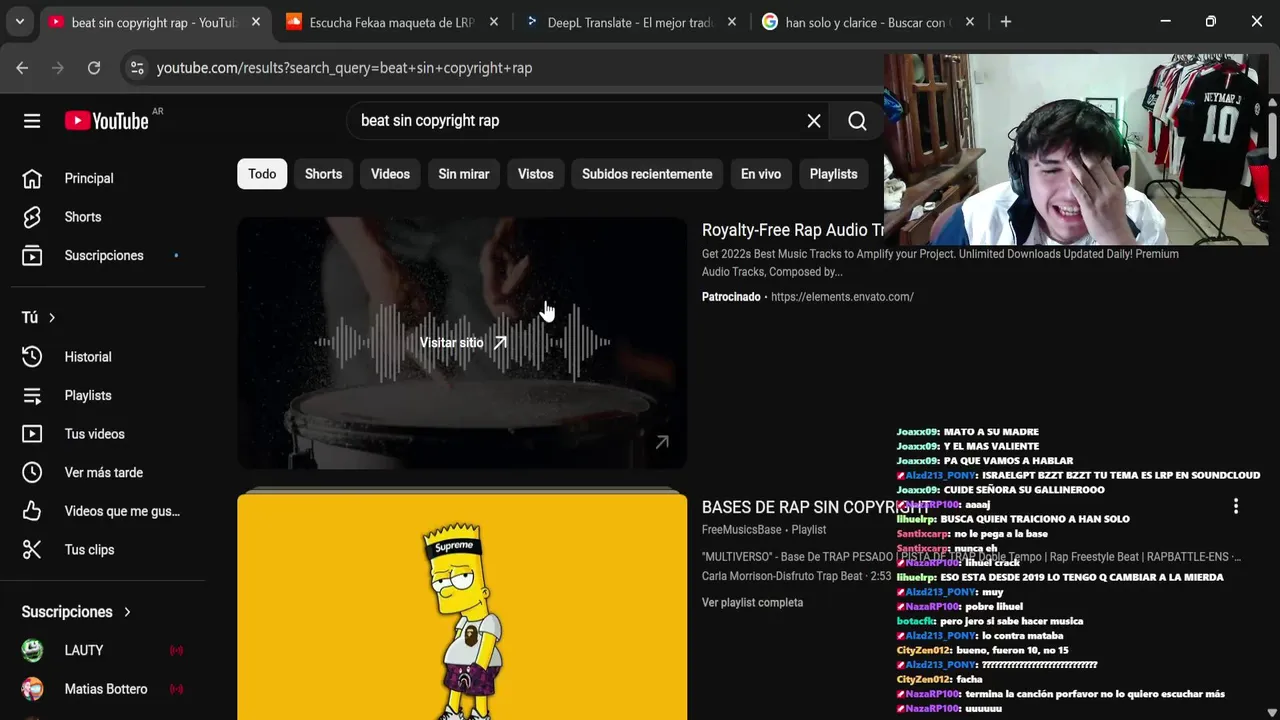Viewport: 1280px width, 720px height.
Task: Click the Playlists sidebar icon
Action: (x=32, y=396)
